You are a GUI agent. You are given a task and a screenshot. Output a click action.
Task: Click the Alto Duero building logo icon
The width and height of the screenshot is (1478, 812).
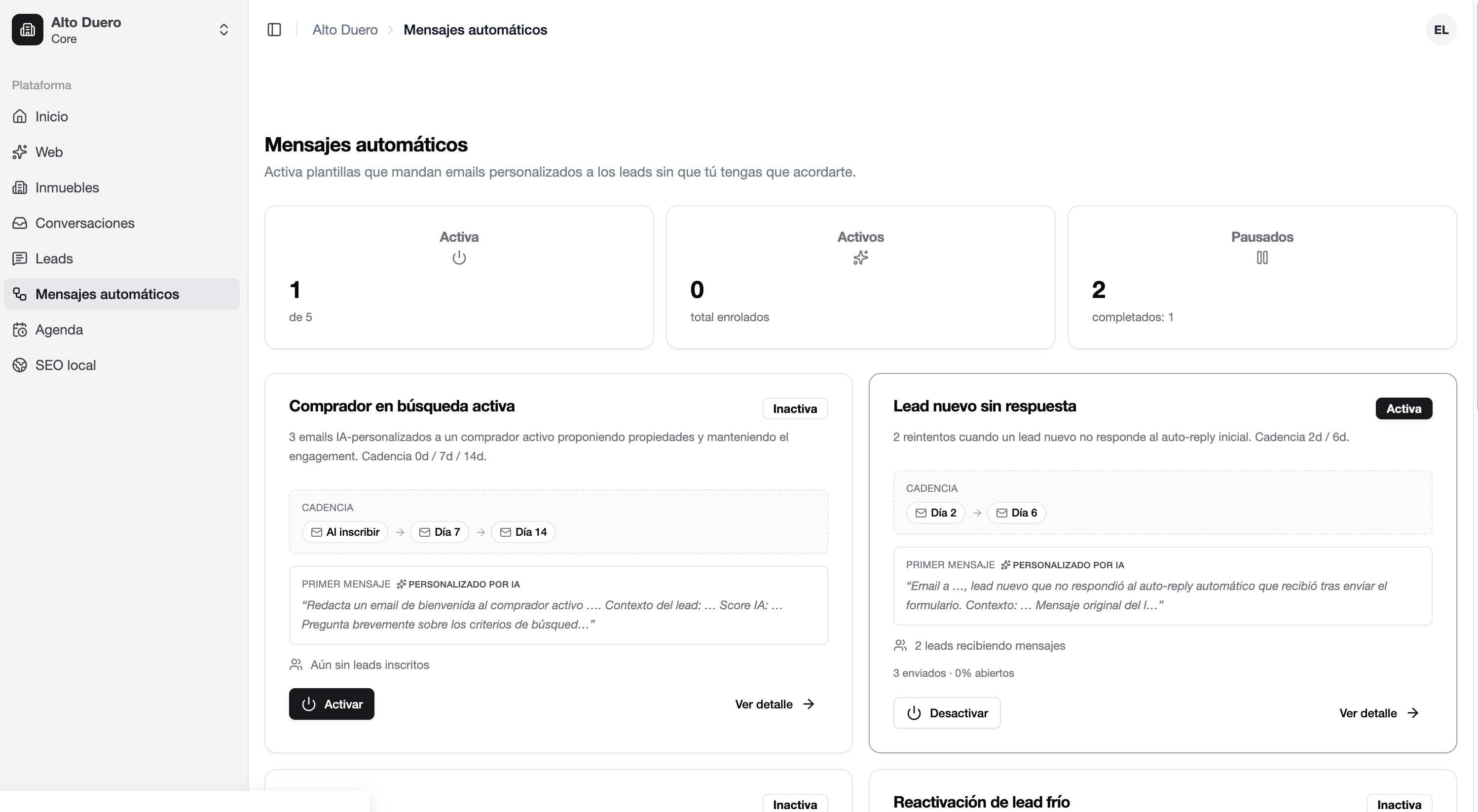tap(28, 30)
